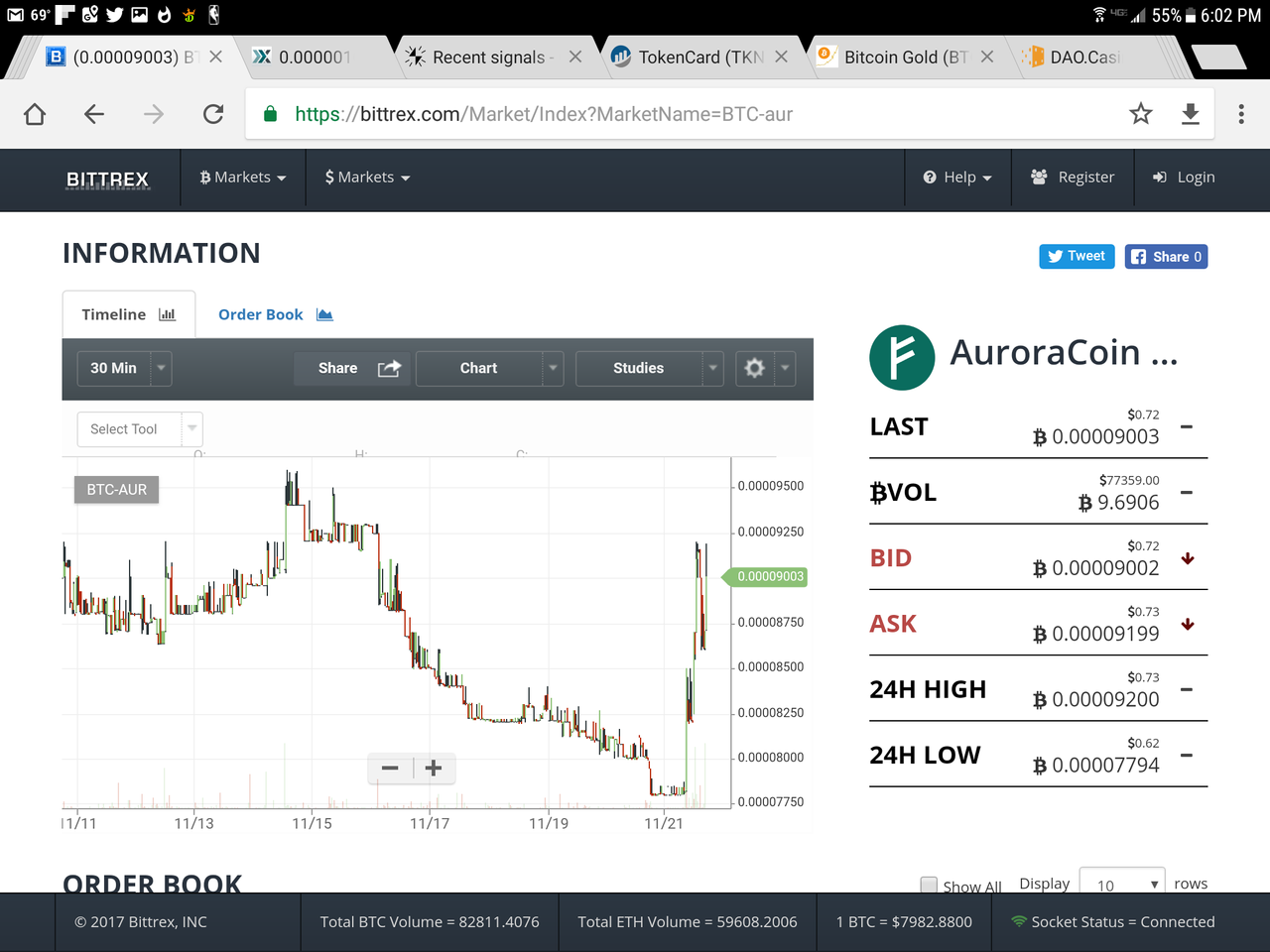1270x952 pixels.
Task: Click the browser address bar URL
Action: coord(544,114)
